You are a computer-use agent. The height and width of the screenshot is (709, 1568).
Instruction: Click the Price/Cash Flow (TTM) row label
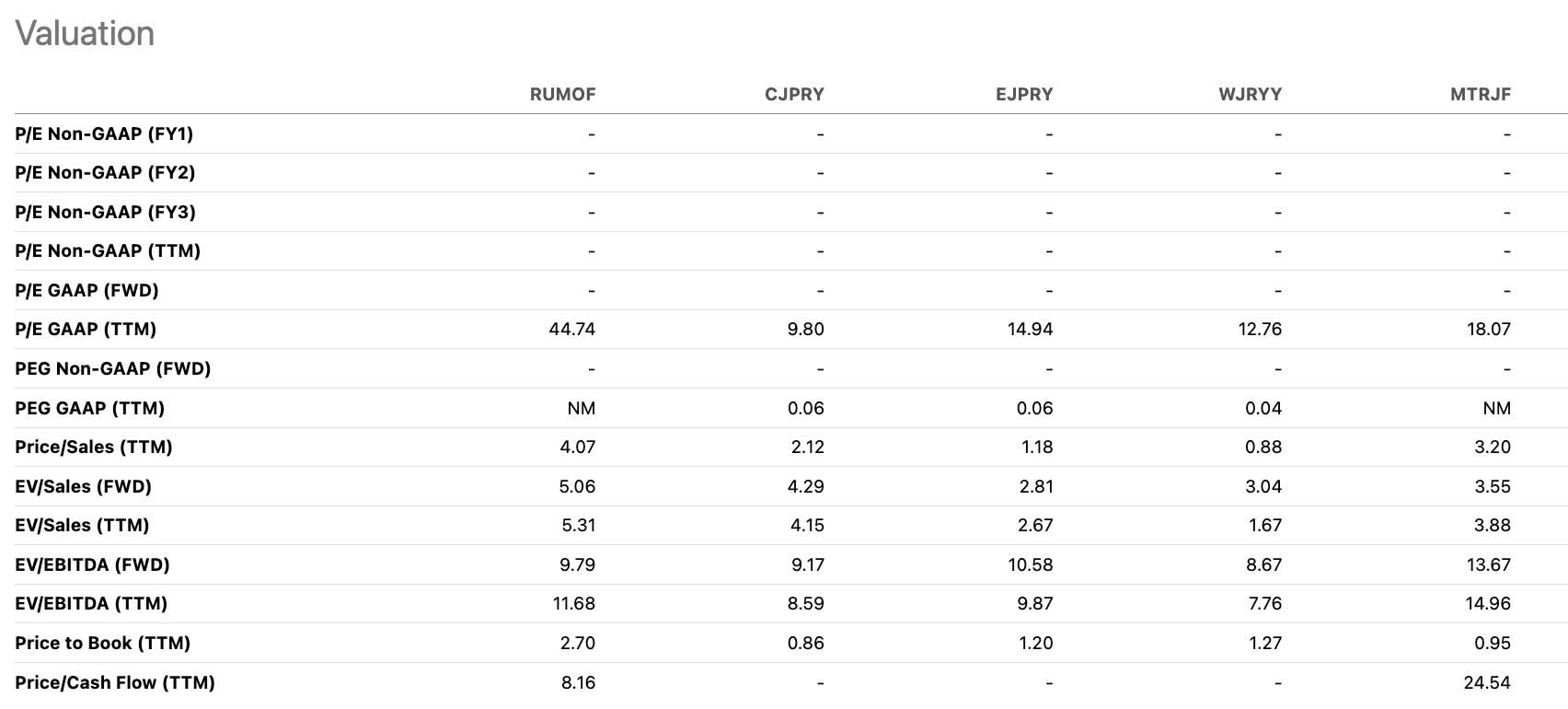coord(115,682)
